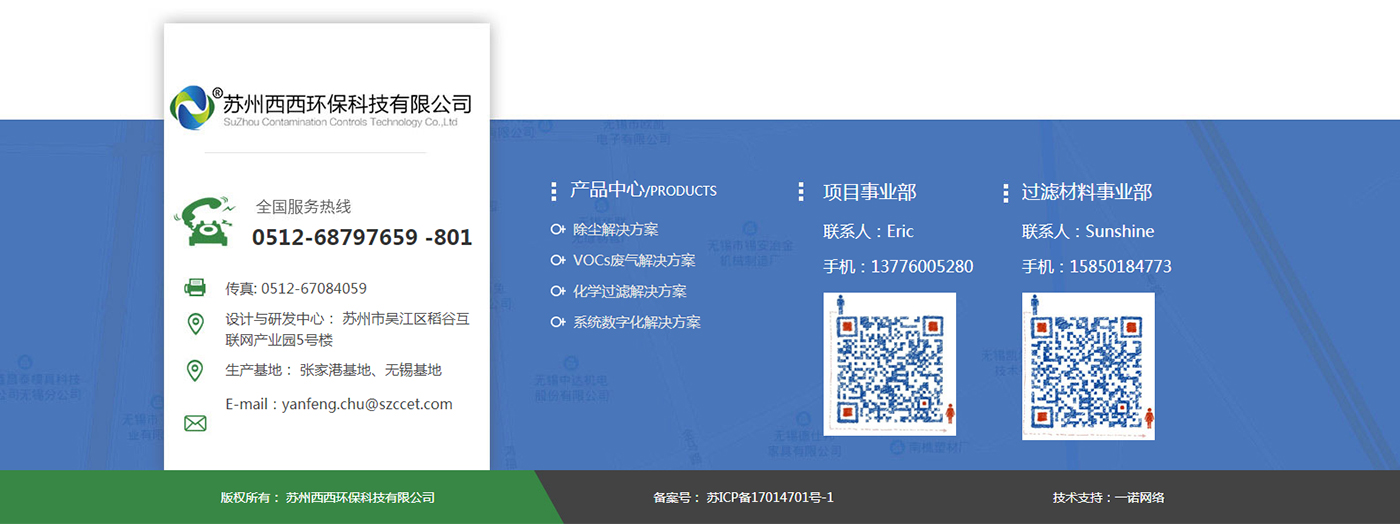Click the 全国服务热线 label

[x=304, y=207]
